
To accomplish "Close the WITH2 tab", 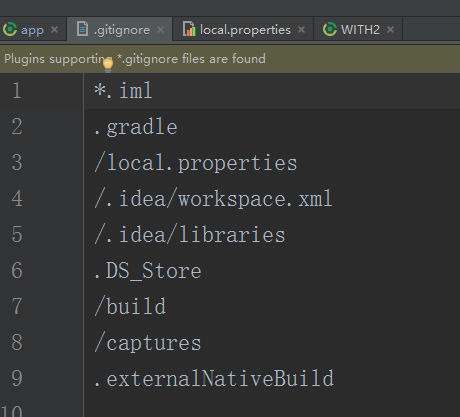I will tap(390, 30).
